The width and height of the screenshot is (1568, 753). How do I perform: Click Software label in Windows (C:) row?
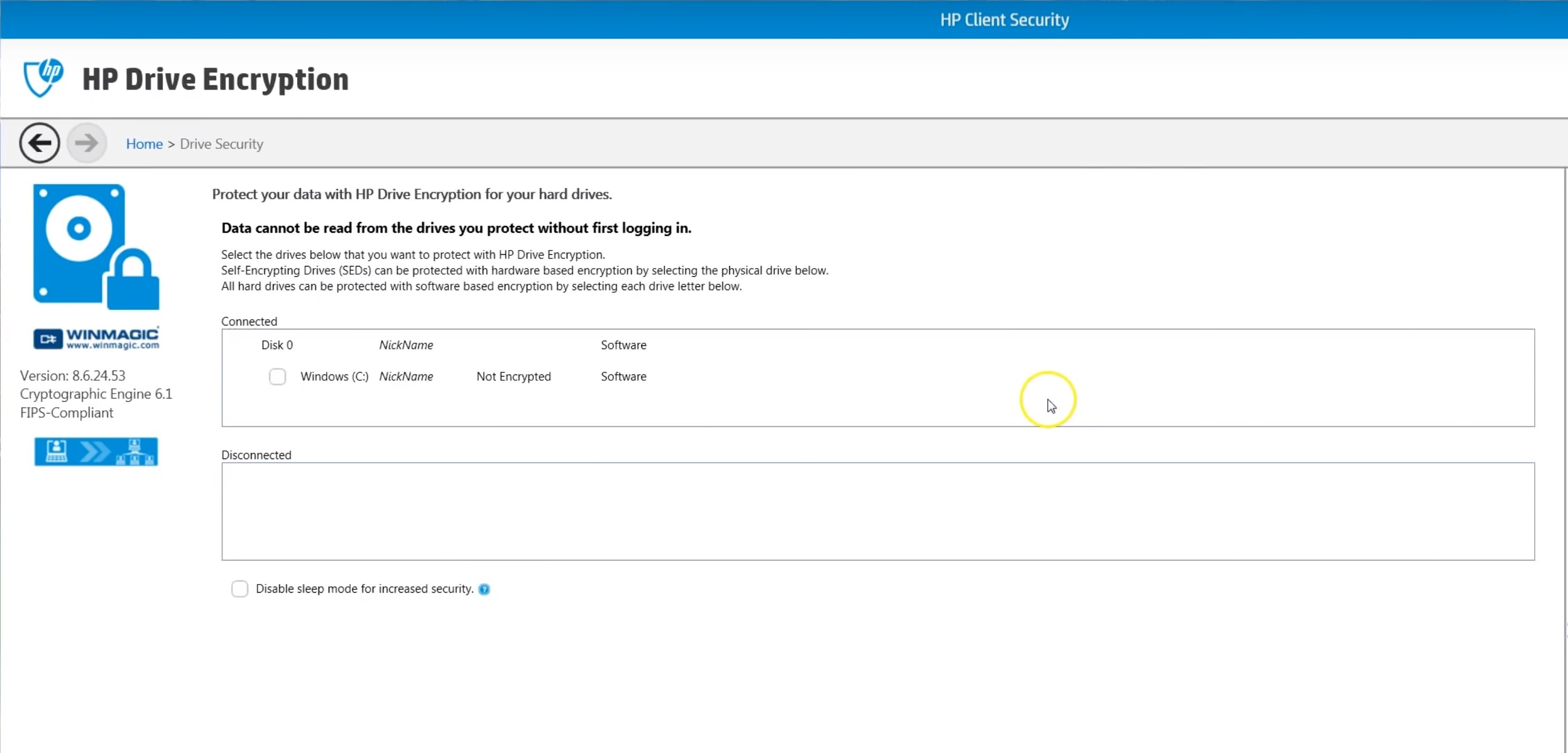623,377
